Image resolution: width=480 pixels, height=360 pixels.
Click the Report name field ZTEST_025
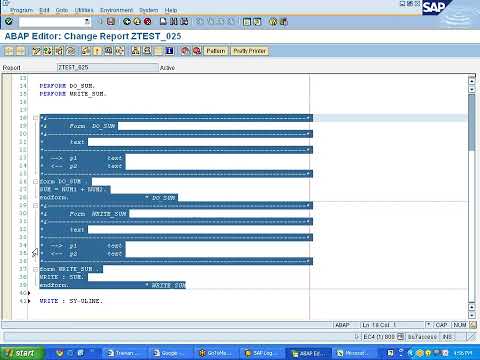pyautogui.click(x=107, y=68)
